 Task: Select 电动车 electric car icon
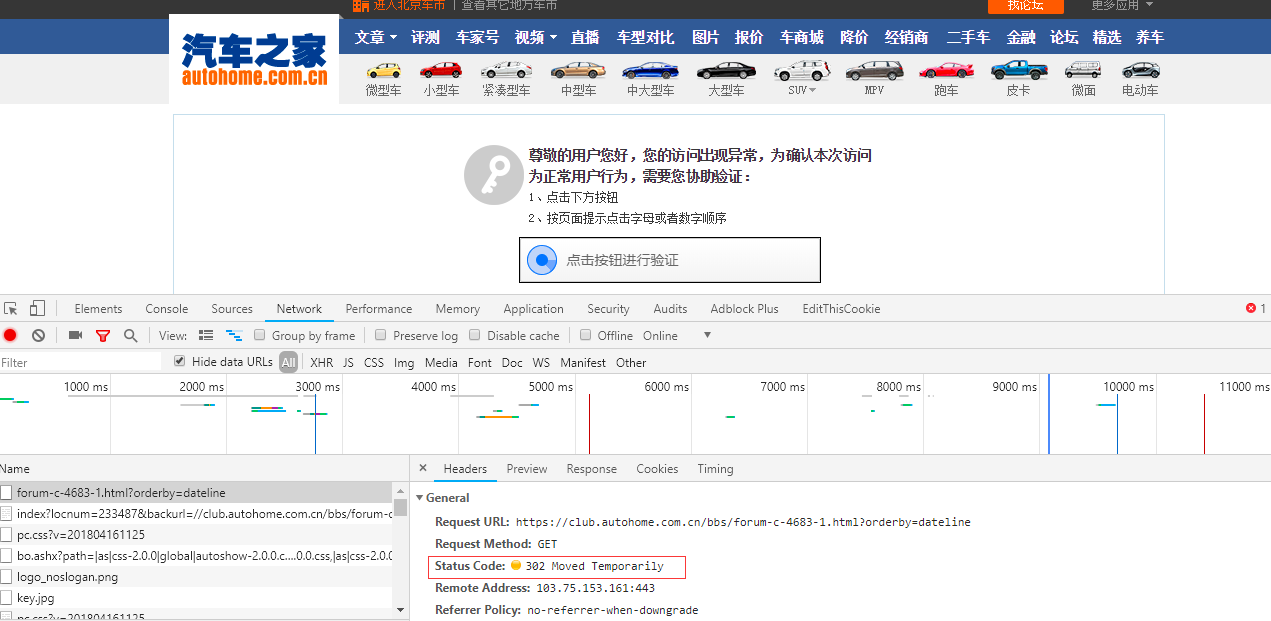[x=1140, y=70]
